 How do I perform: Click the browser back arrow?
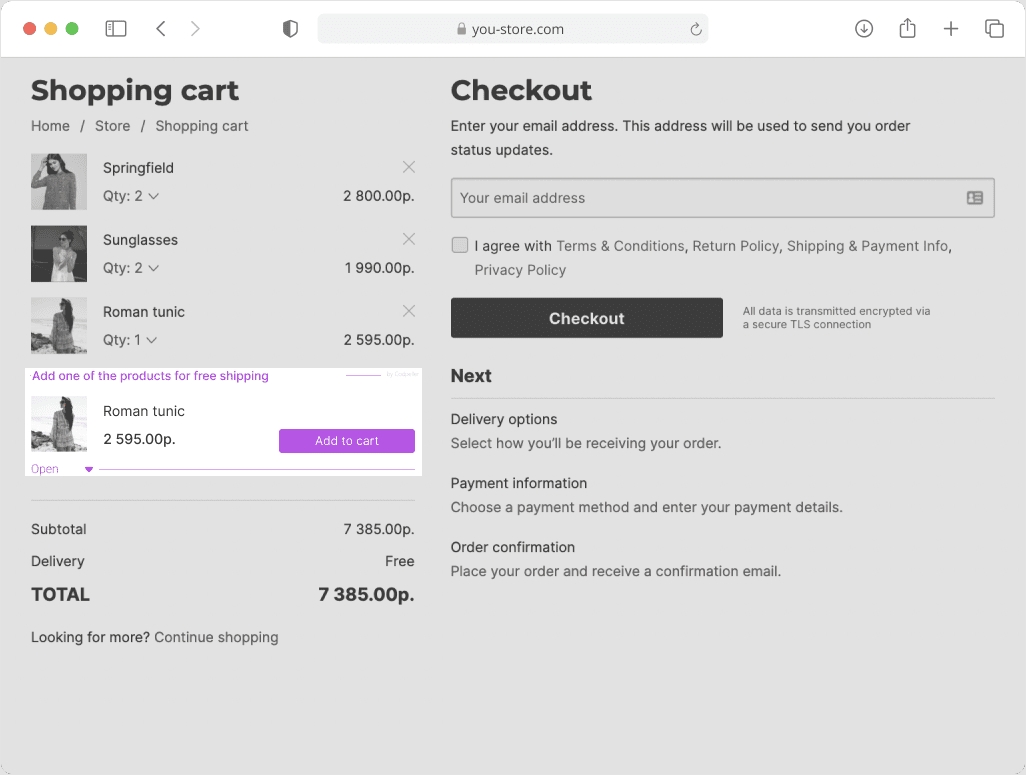pos(161,29)
